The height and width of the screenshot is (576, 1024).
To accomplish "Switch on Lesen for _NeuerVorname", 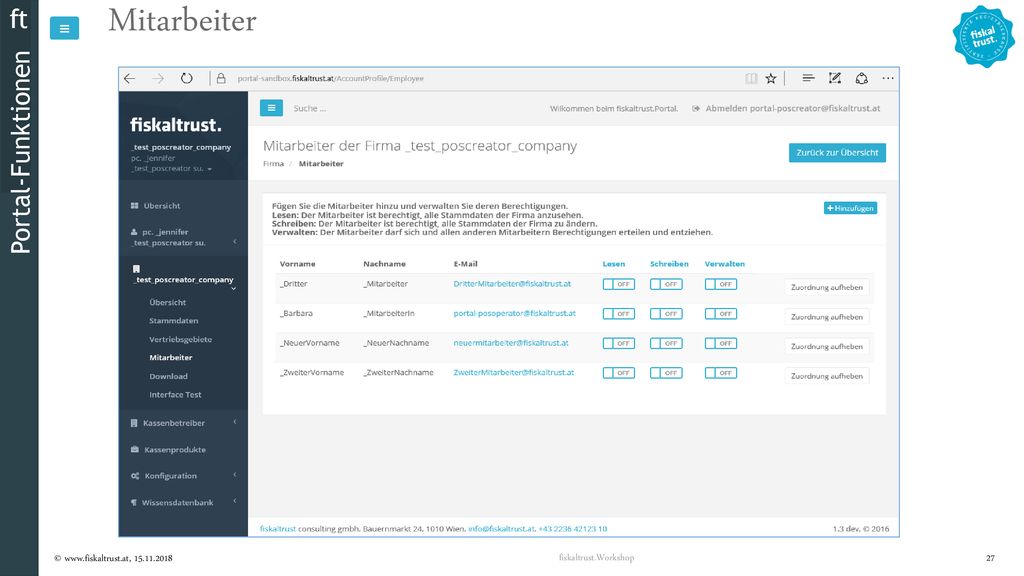I will coord(618,343).
